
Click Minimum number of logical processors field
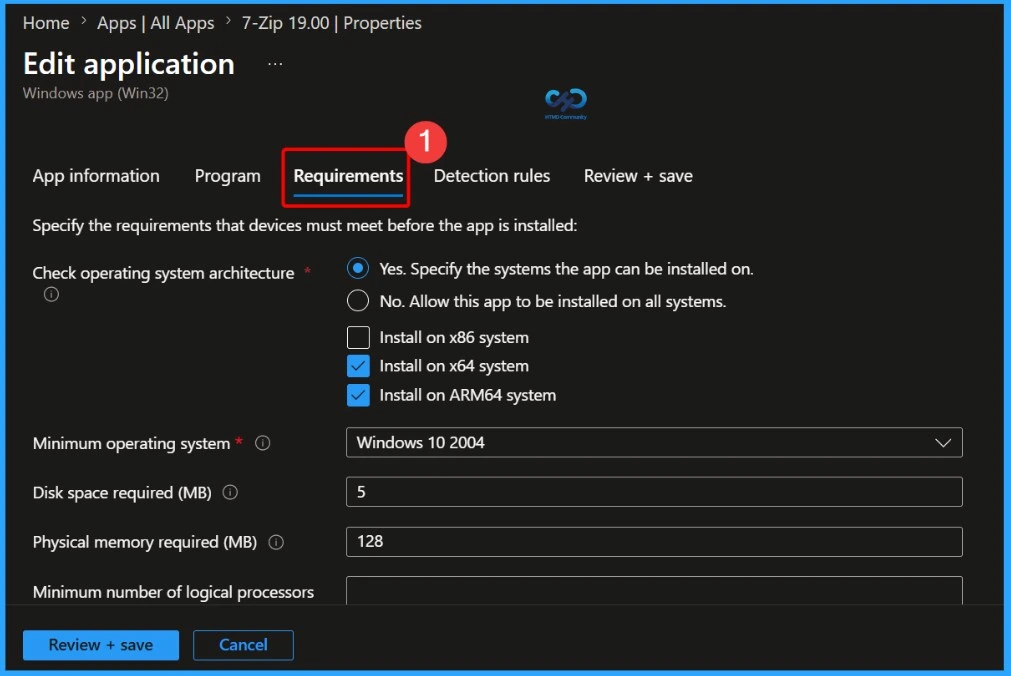coord(654,591)
